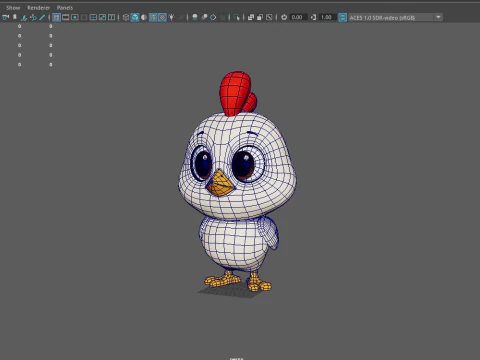The width and height of the screenshot is (480, 360).
Task: Switch to Wireframe display icon
Action: (x=126, y=17)
